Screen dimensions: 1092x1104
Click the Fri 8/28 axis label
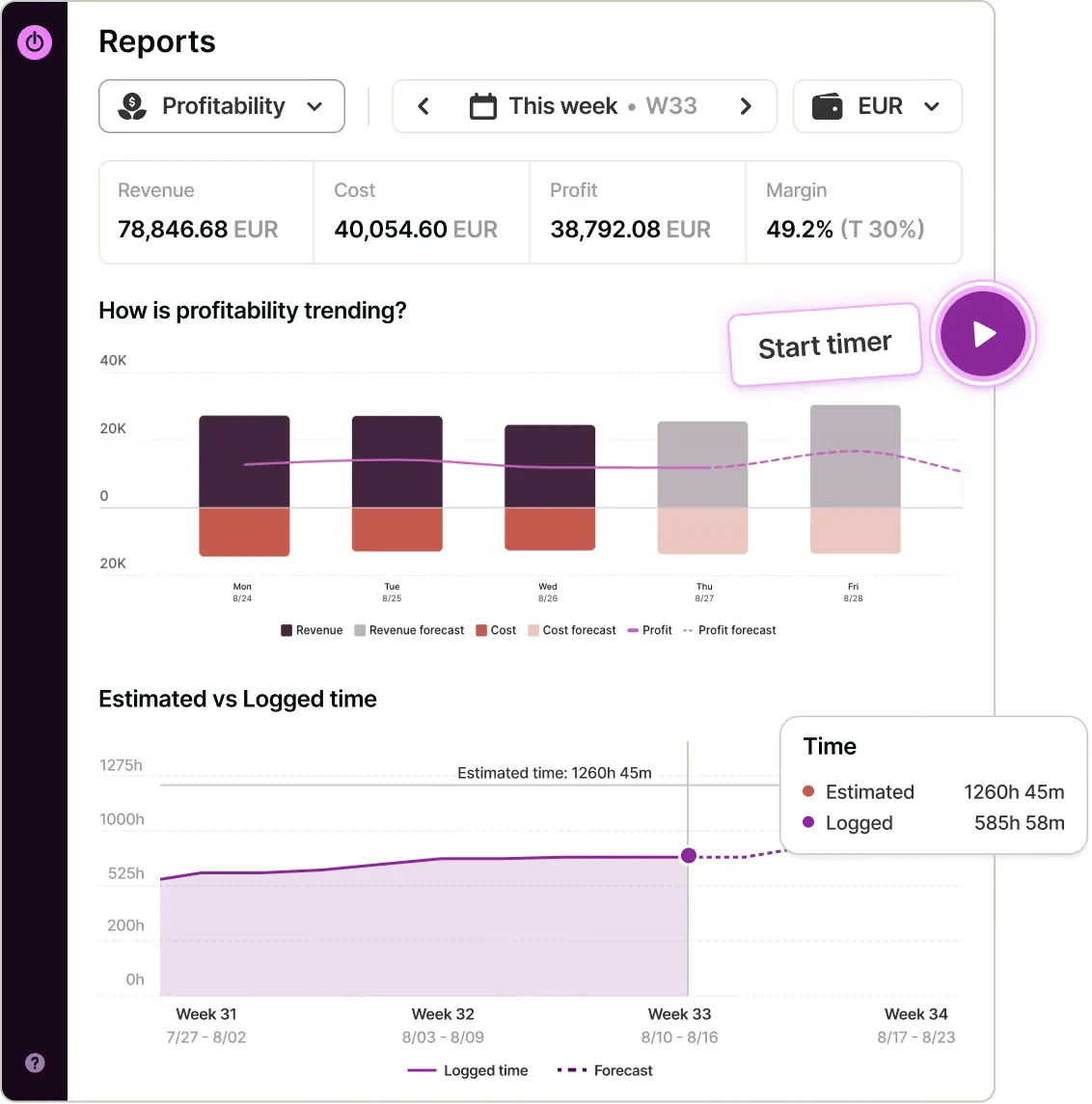(853, 593)
